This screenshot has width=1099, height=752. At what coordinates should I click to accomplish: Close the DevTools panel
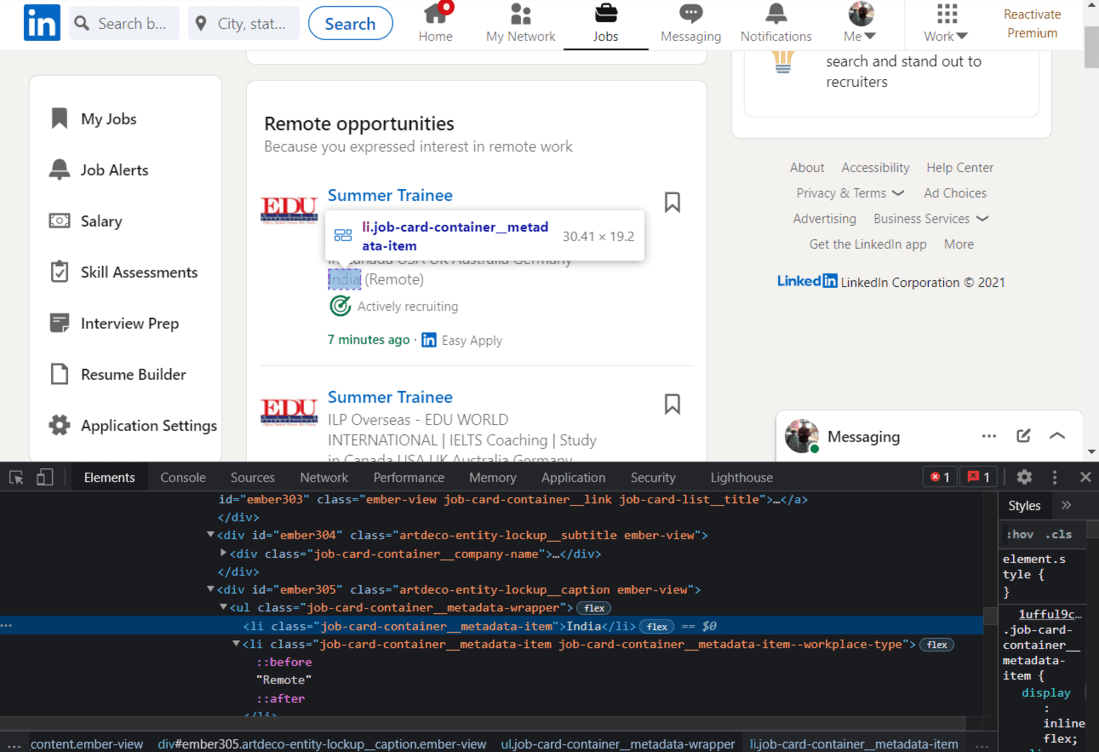point(1085,477)
